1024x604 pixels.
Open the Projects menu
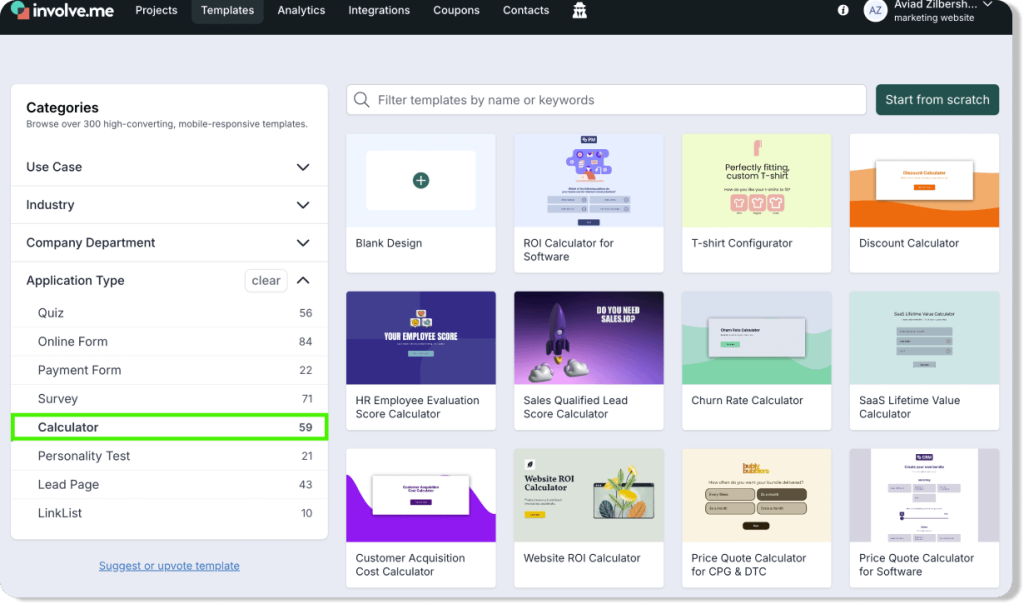[156, 10]
